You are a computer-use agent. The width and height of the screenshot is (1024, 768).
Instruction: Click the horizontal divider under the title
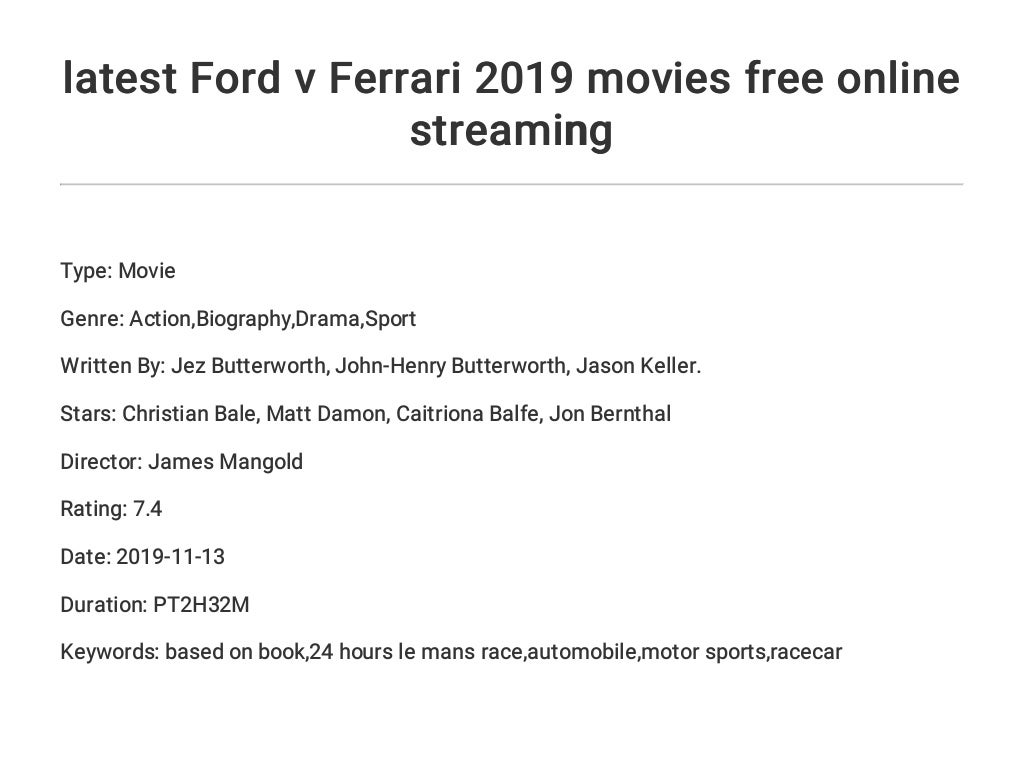[x=511, y=184]
